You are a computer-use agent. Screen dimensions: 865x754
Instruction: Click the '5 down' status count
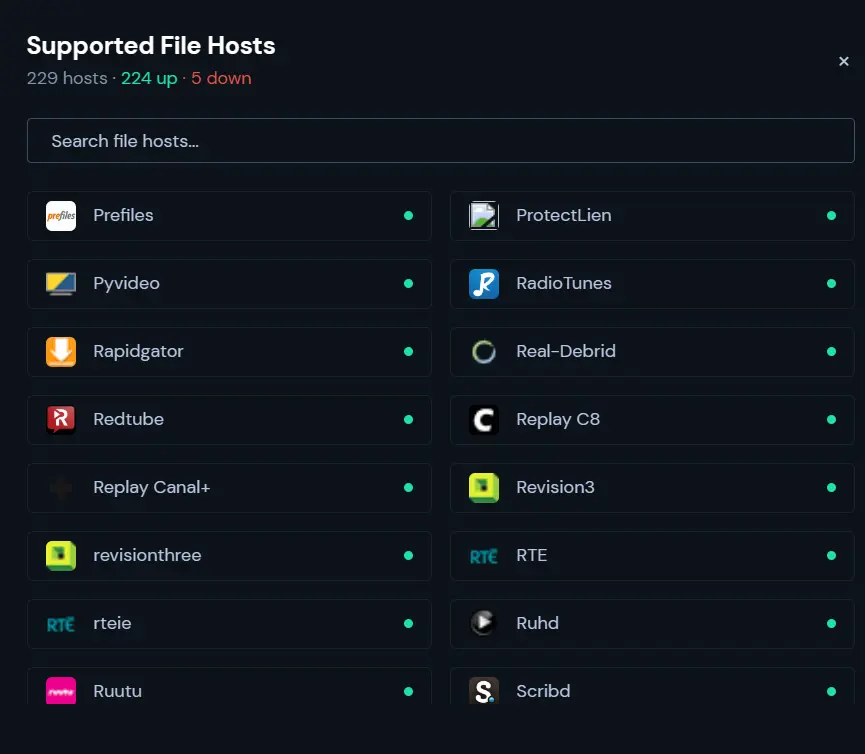pos(221,78)
